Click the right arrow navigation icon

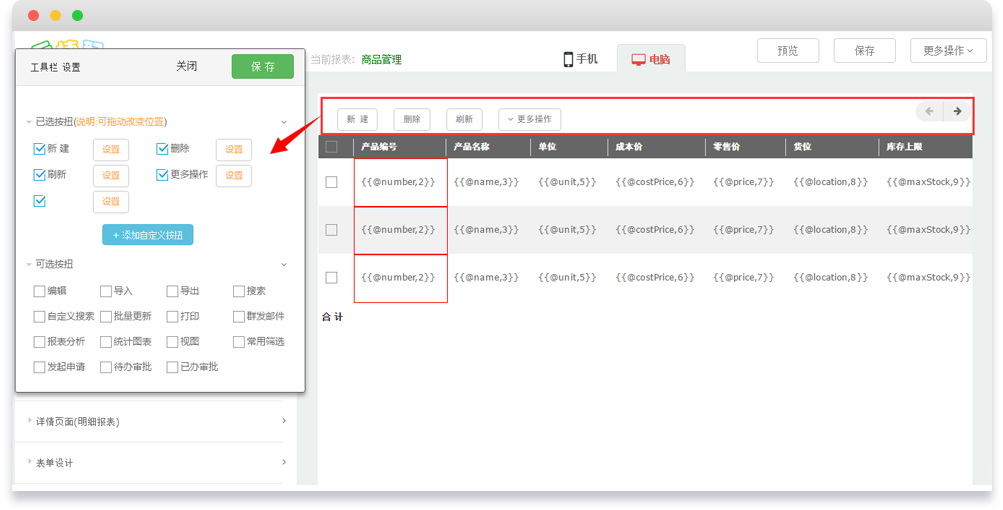pos(957,111)
